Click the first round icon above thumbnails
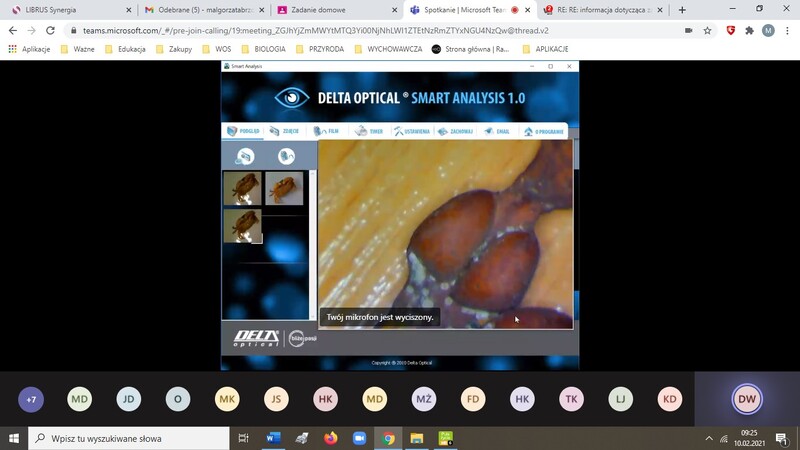800x450 pixels. (245, 156)
